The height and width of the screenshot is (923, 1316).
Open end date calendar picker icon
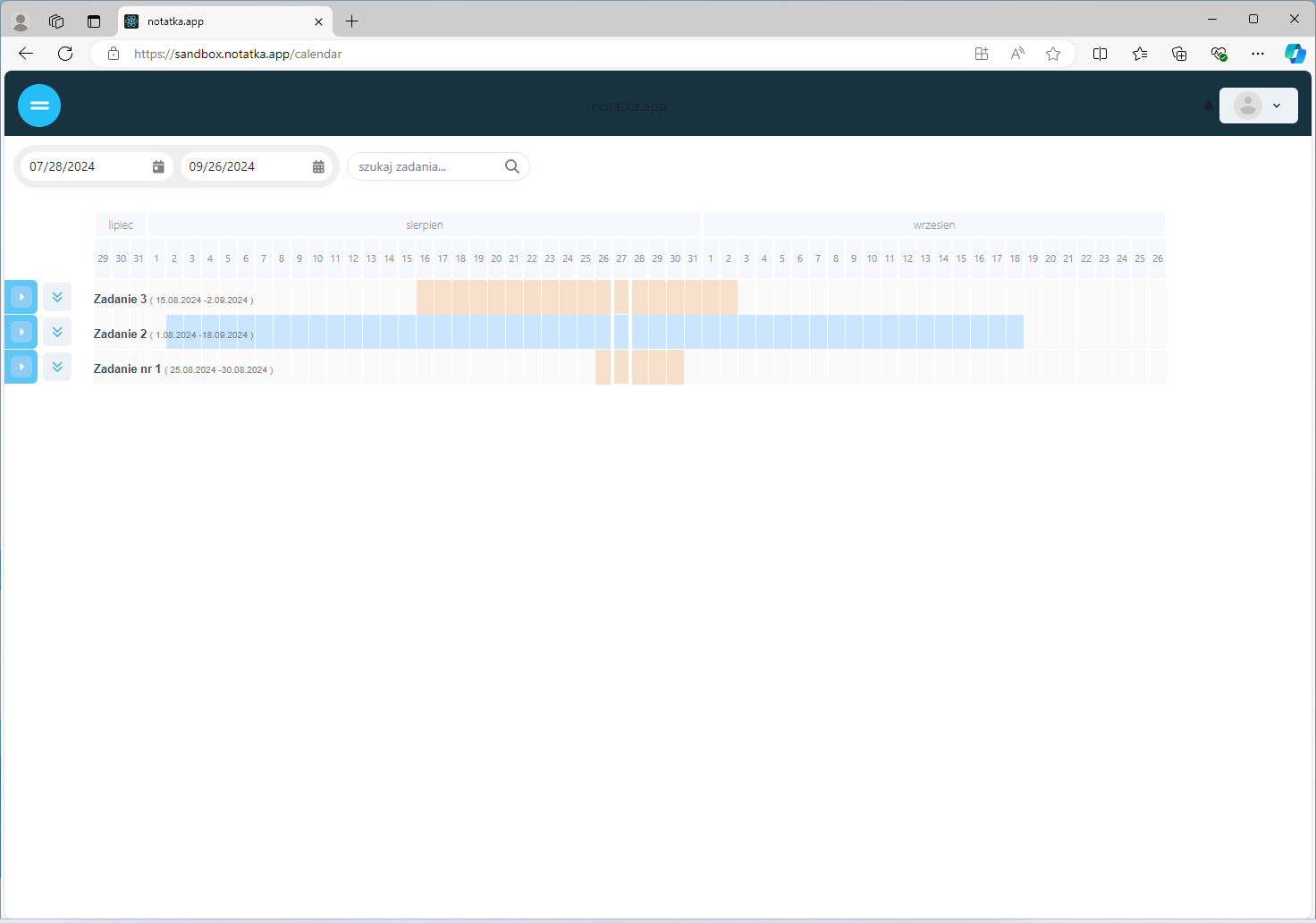(x=318, y=166)
